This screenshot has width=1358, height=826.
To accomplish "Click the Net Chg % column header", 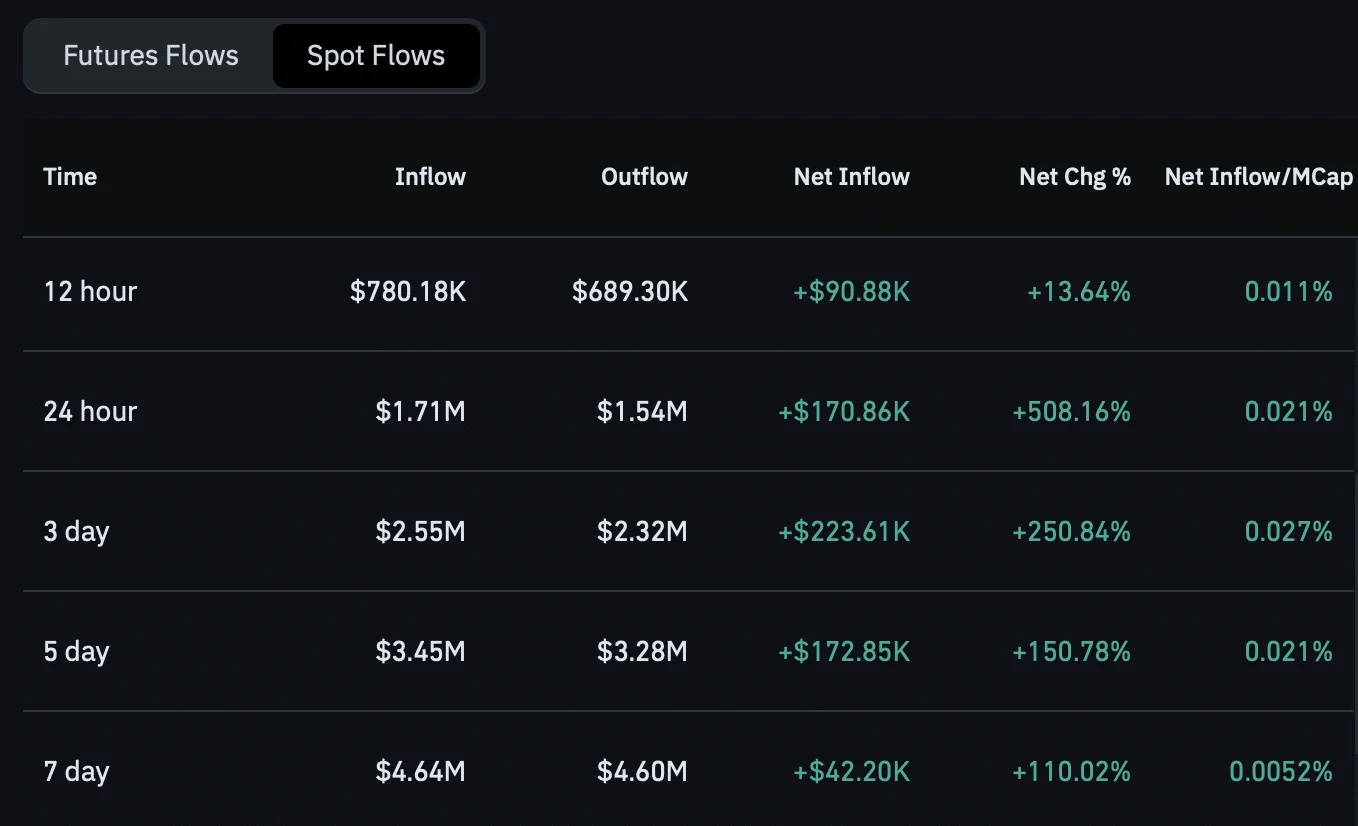I will tap(1075, 177).
